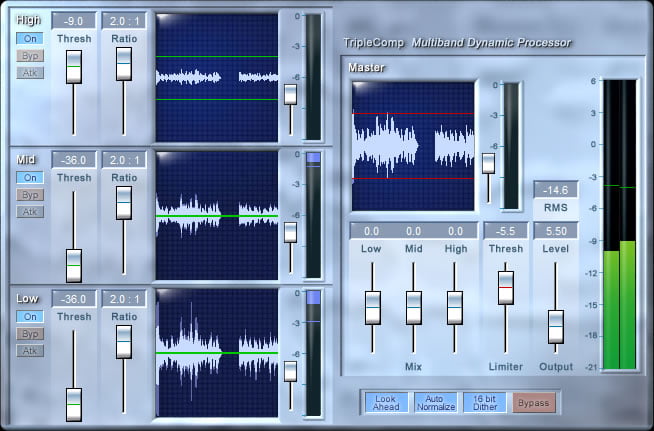This screenshot has width=654, height=431.
Task: Click the Low band gain reduction meter
Action: click(313, 353)
